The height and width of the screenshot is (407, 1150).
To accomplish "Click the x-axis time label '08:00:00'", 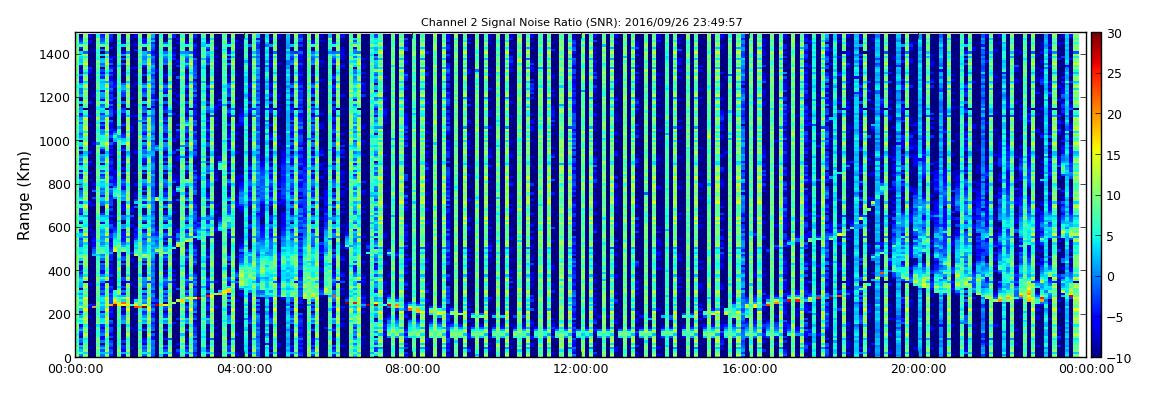I will coord(413,370).
